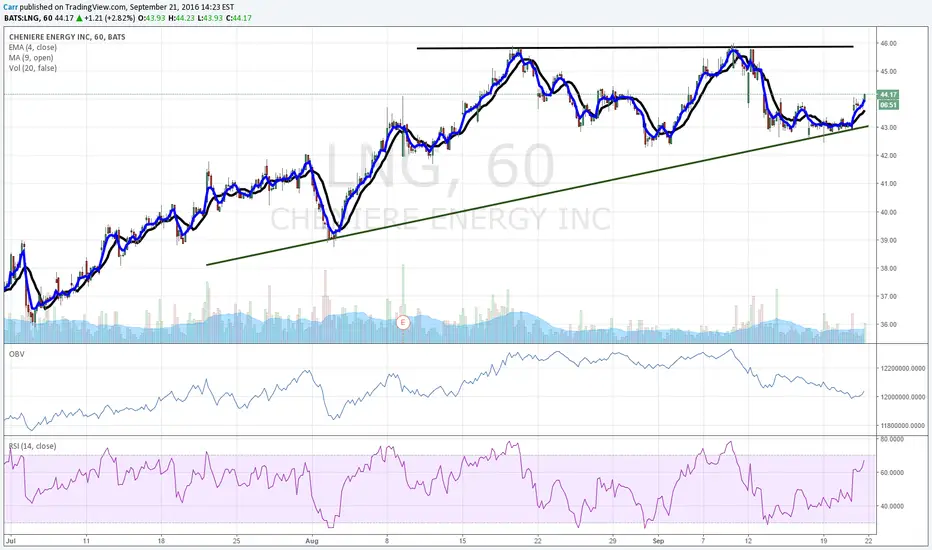This screenshot has width=932, height=550.
Task: Click the '37.00' price axis label
Action: click(889, 296)
